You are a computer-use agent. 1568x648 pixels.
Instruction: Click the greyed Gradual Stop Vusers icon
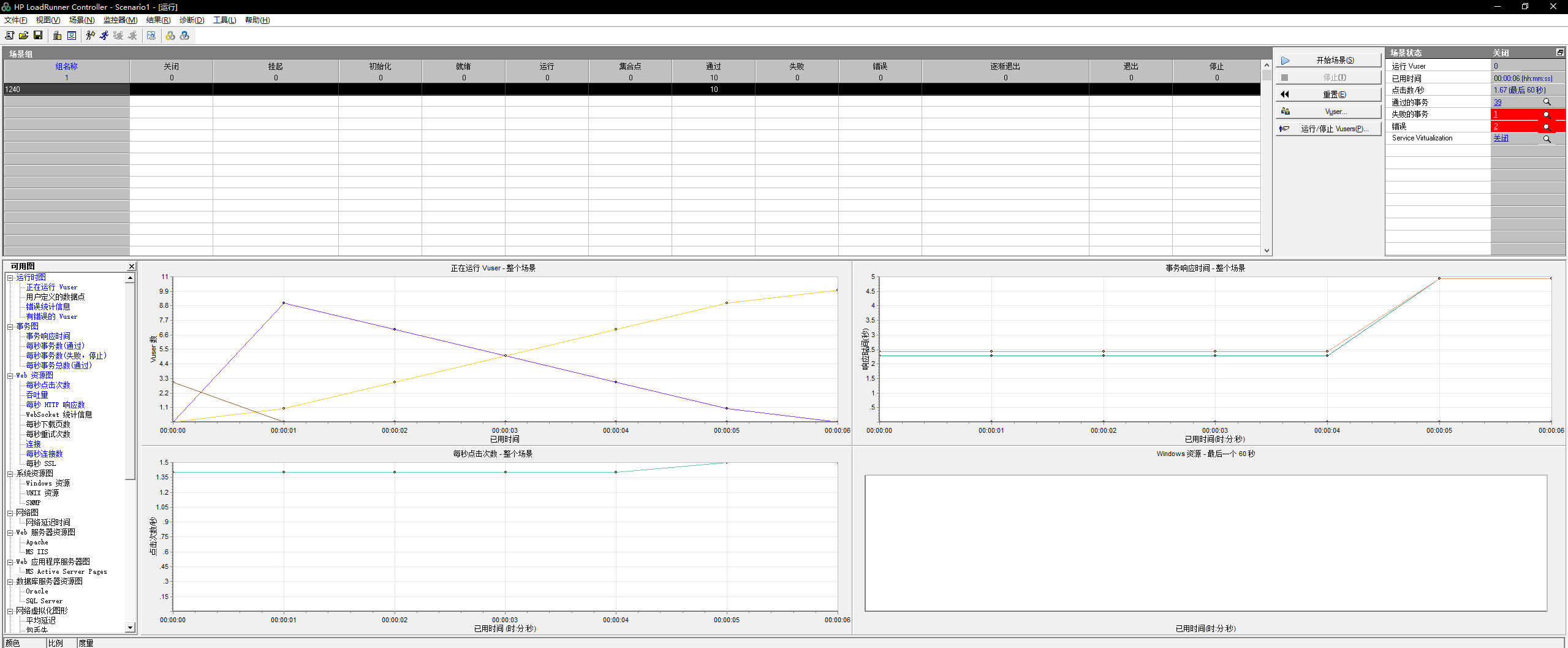[x=118, y=36]
